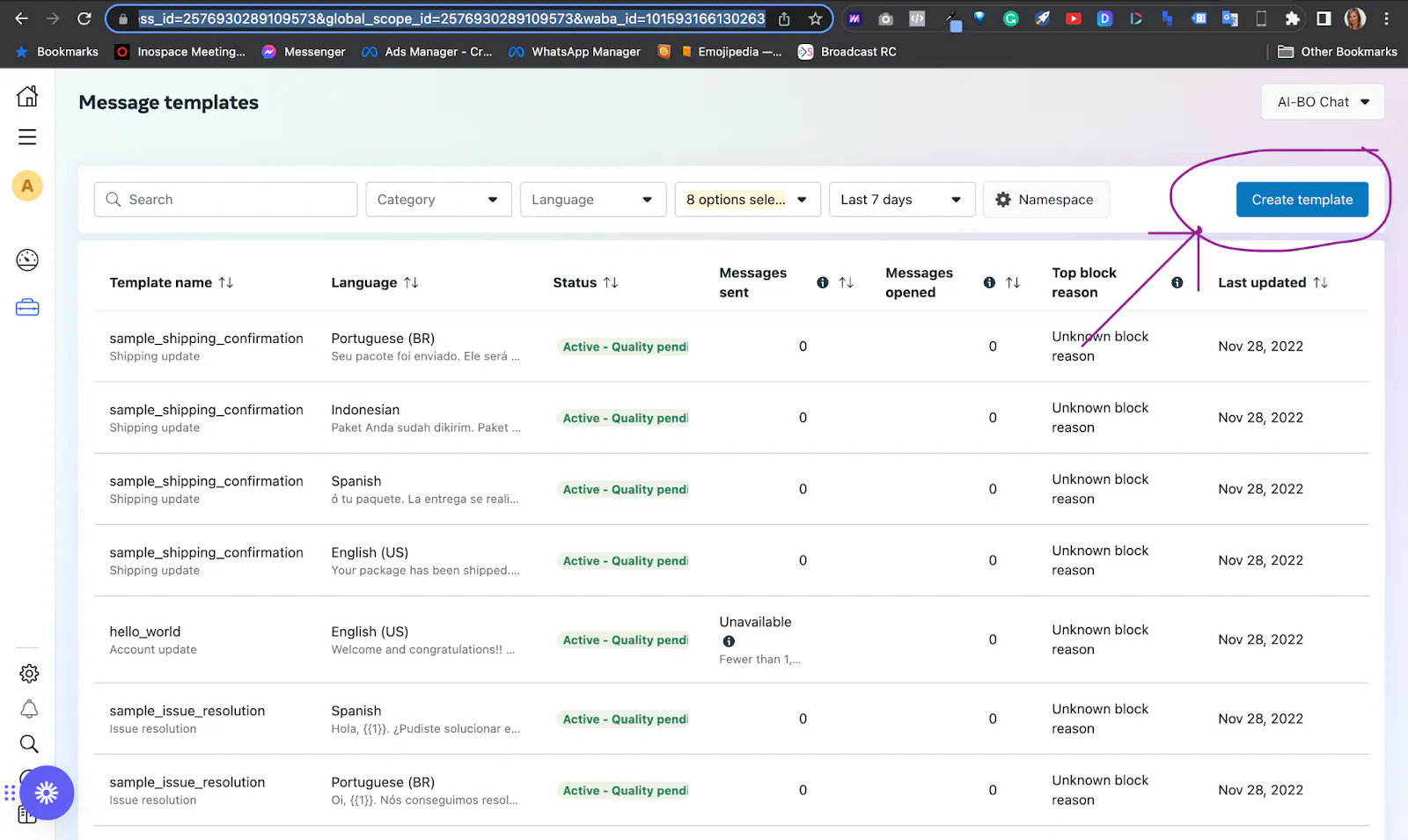Click the Create template button

click(x=1302, y=200)
